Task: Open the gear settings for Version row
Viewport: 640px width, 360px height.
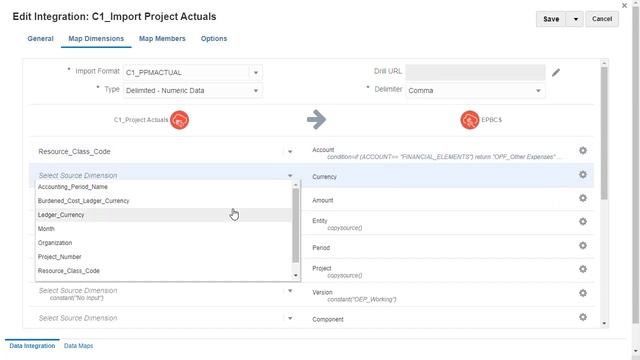Action: (x=583, y=293)
